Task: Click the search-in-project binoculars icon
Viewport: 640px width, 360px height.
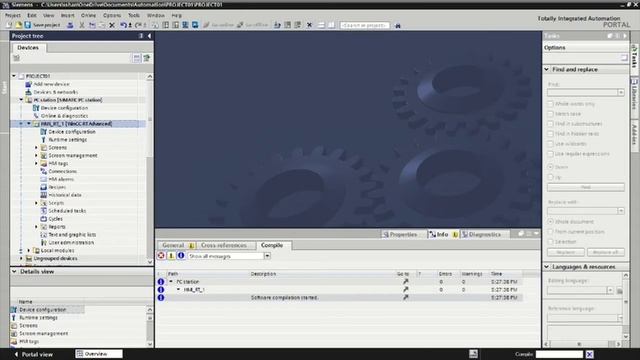Action: pyautogui.click(x=398, y=25)
